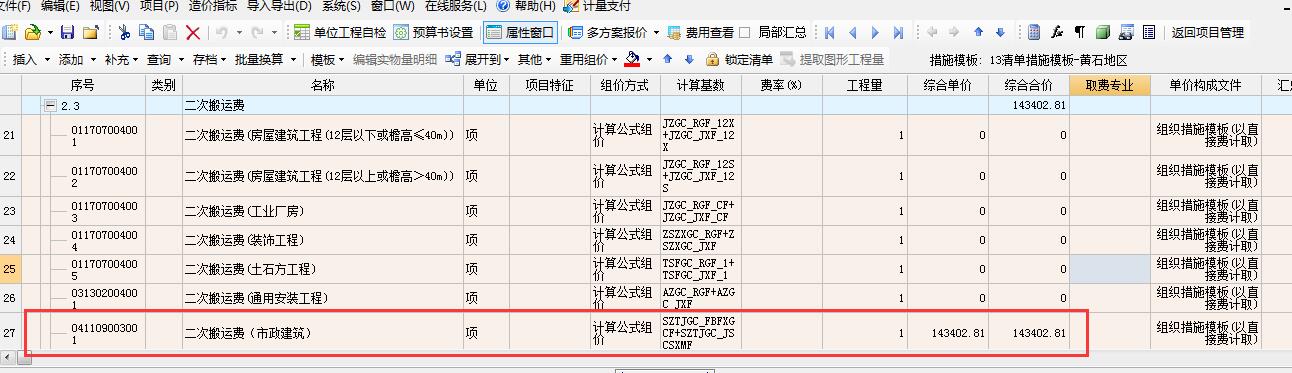Open the 项目(P) menu
Screen dimensions: 1292x373
(159, 6)
